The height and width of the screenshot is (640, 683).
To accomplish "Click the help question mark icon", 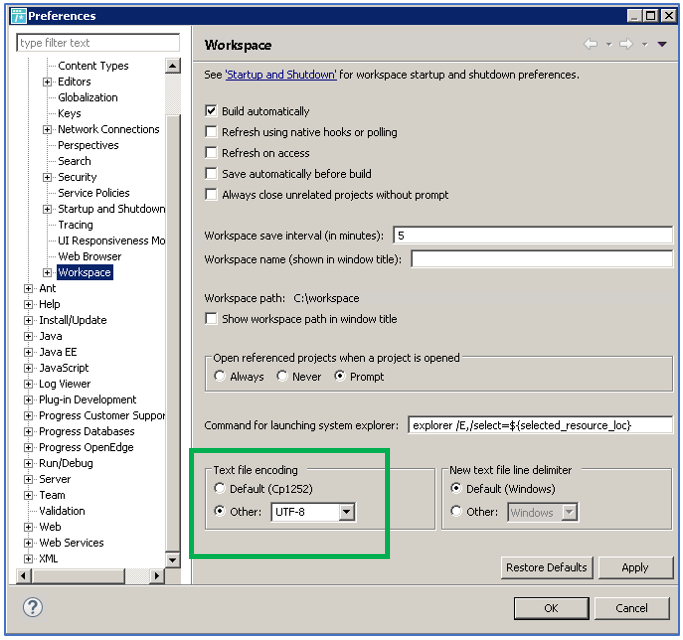I will coord(32,607).
